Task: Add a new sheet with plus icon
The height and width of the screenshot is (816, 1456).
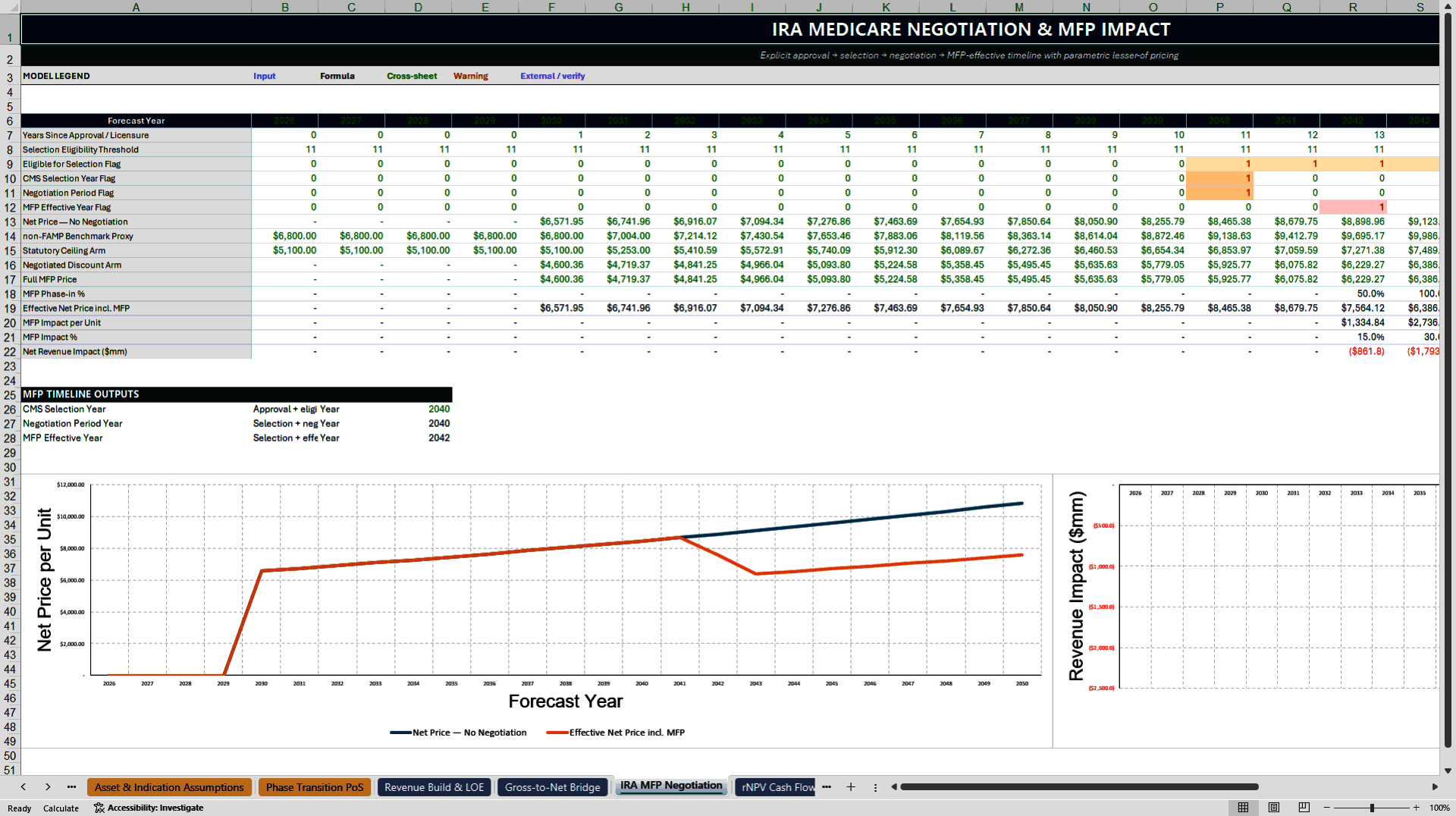Action: 851,787
